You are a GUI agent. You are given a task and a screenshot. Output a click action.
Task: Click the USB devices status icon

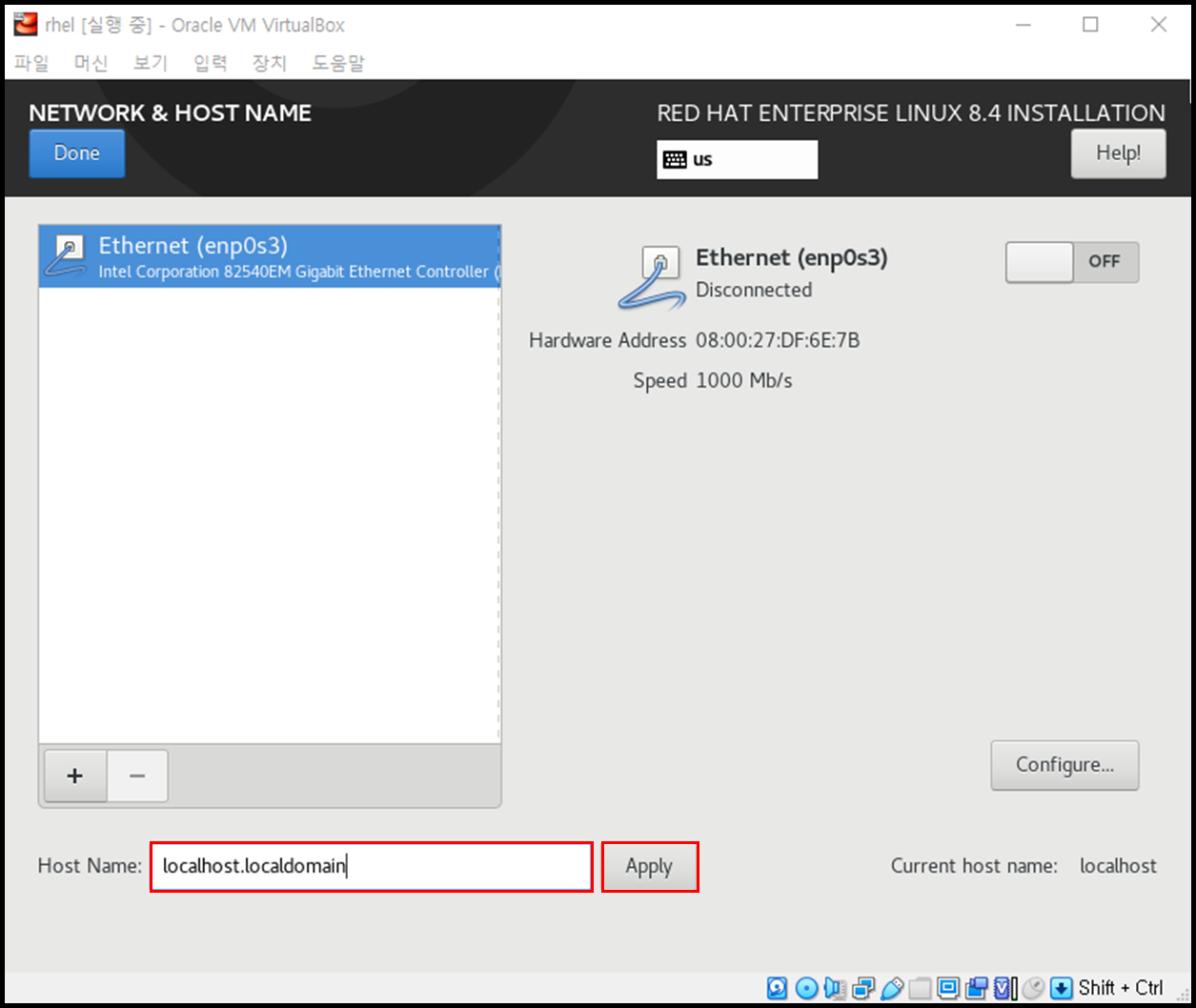892,988
